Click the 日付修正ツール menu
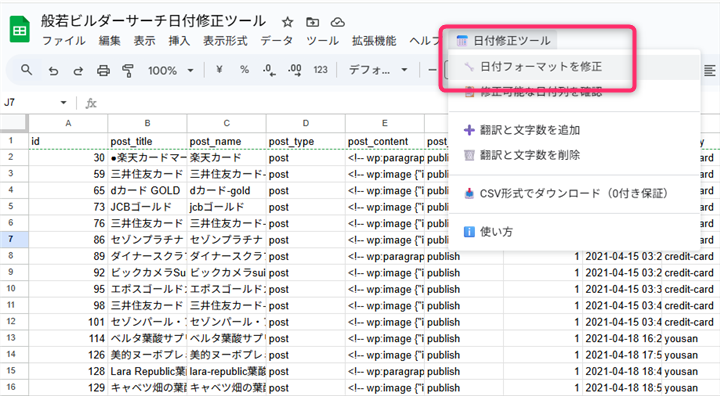 tap(504, 41)
